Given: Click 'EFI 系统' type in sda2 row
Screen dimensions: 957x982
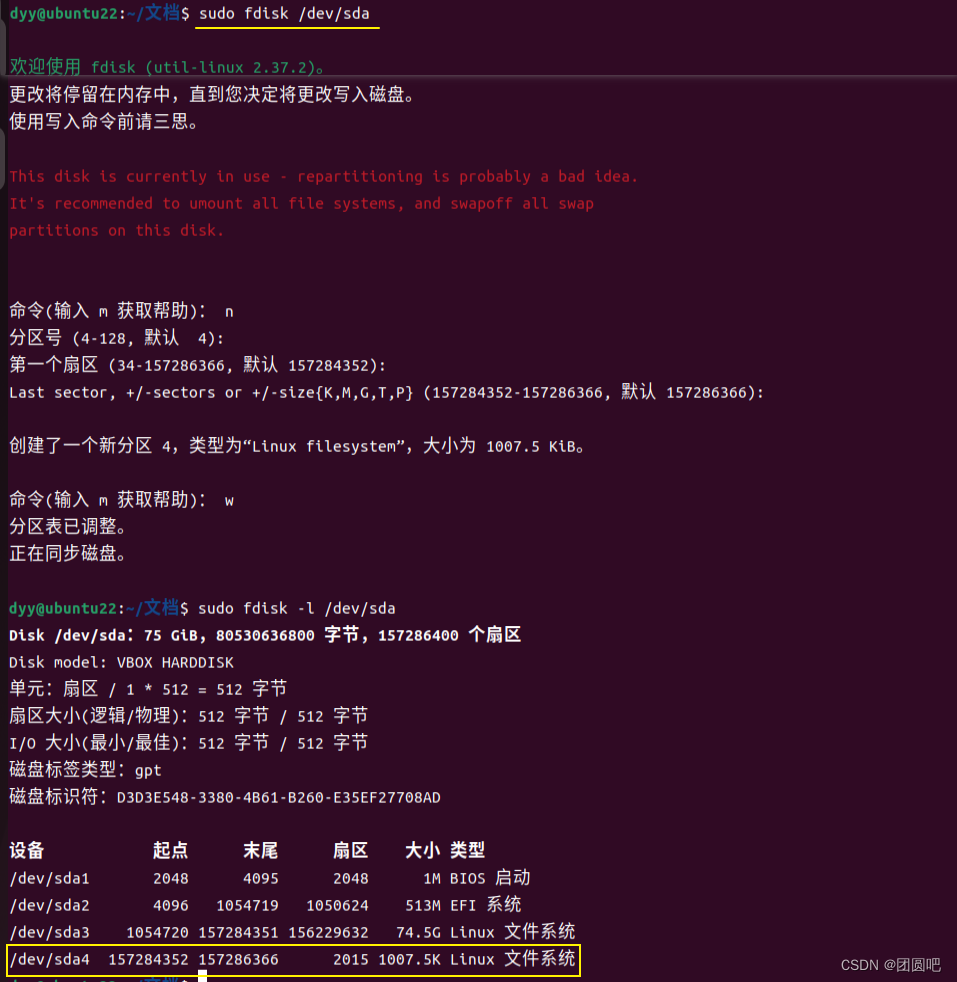Looking at the screenshot, I should [x=485, y=904].
